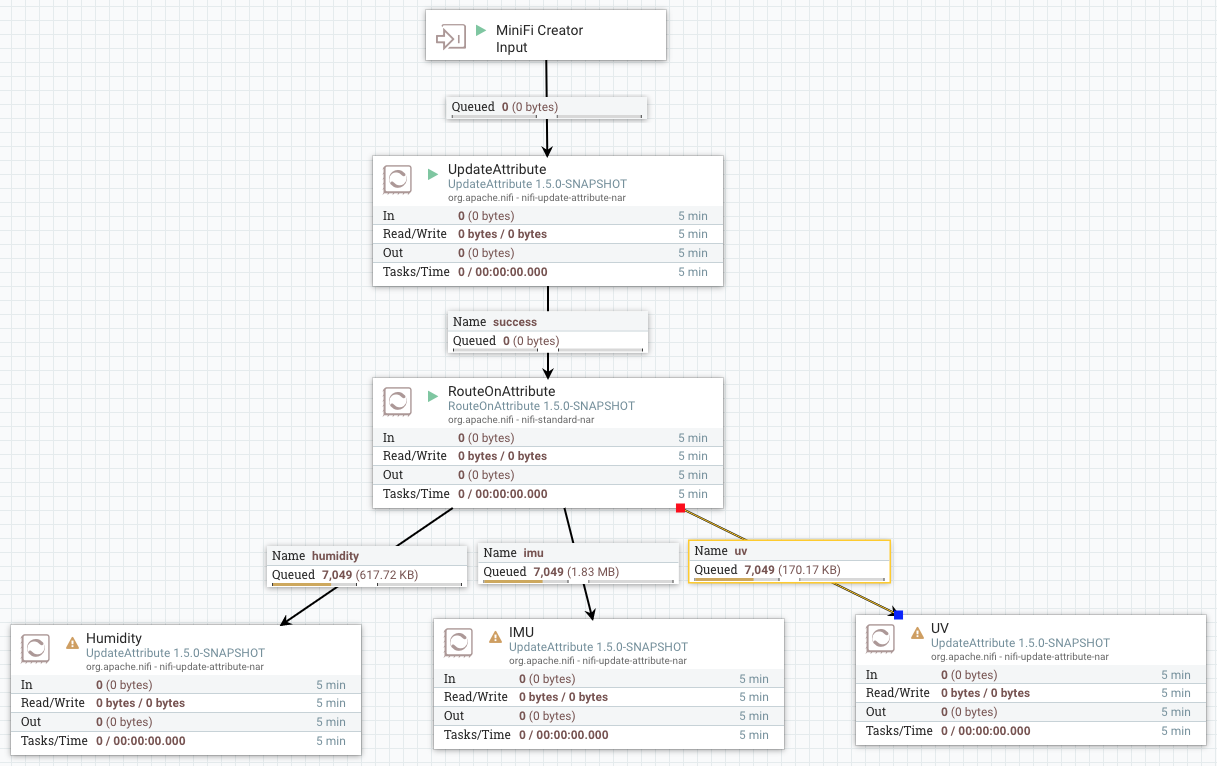
Task: Click the 'IMU' processor title
Action: pyautogui.click(x=522, y=632)
